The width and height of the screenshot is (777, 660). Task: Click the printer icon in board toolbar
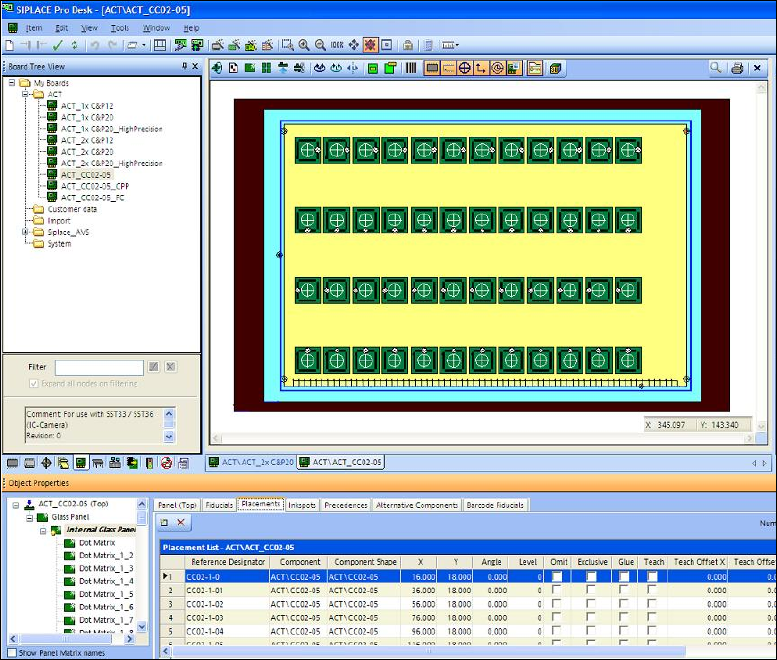tap(737, 68)
